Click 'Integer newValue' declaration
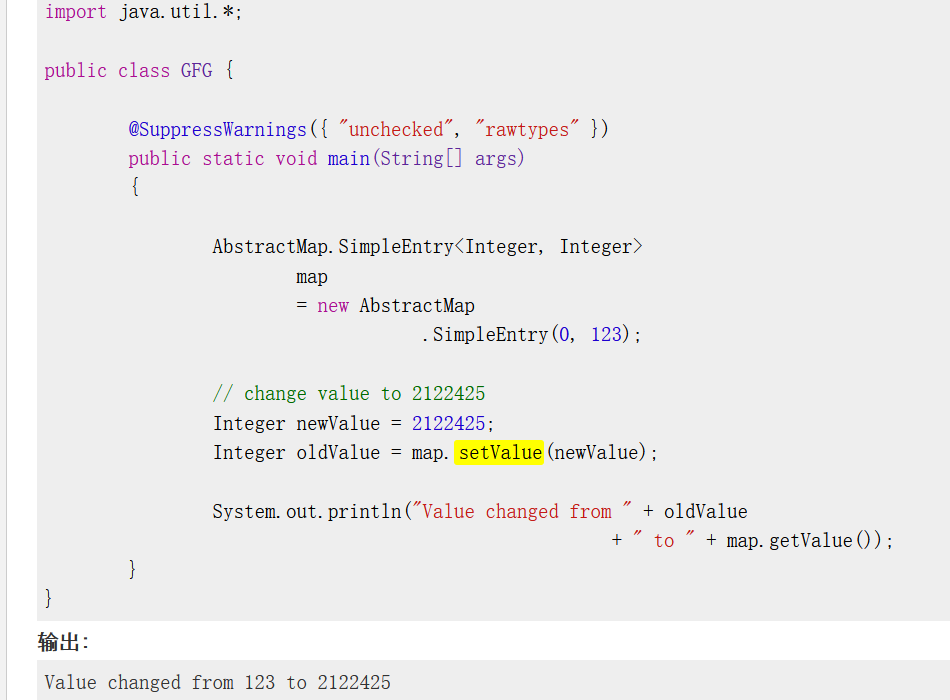 pos(296,423)
